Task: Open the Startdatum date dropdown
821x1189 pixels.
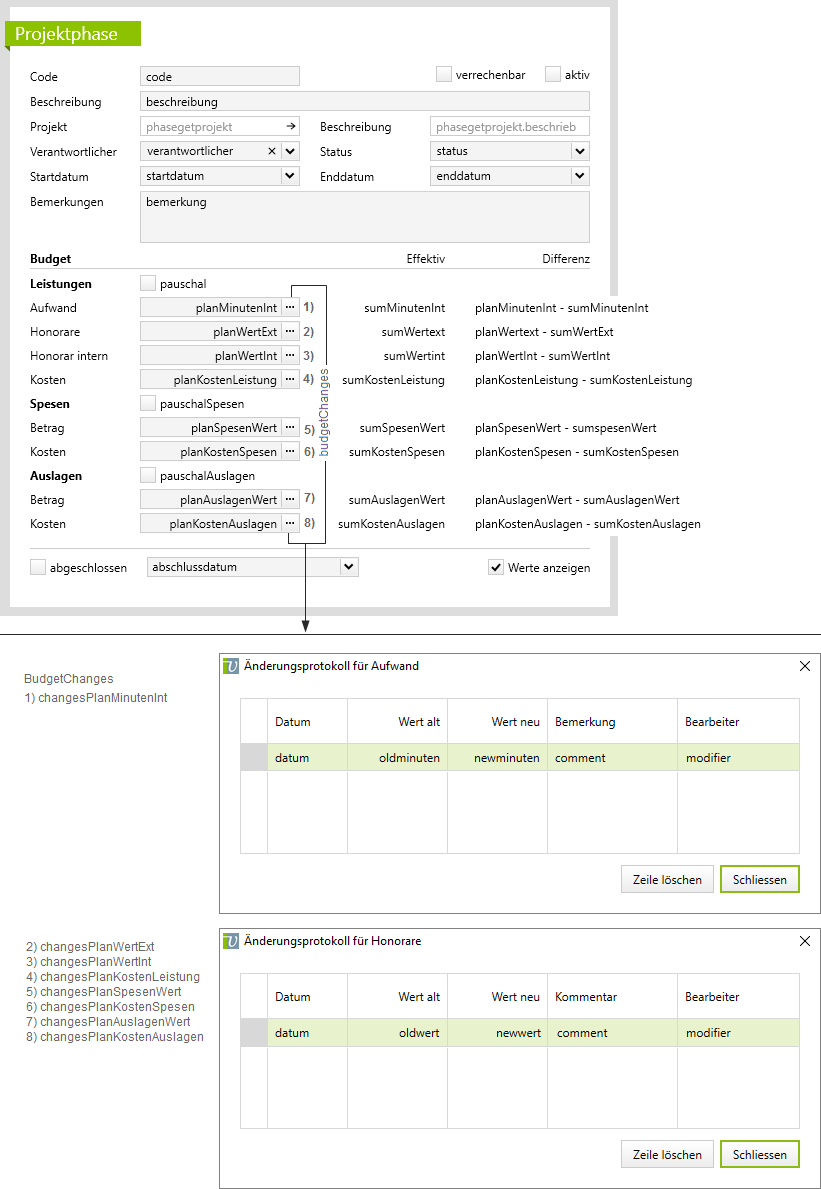Action: [290, 176]
